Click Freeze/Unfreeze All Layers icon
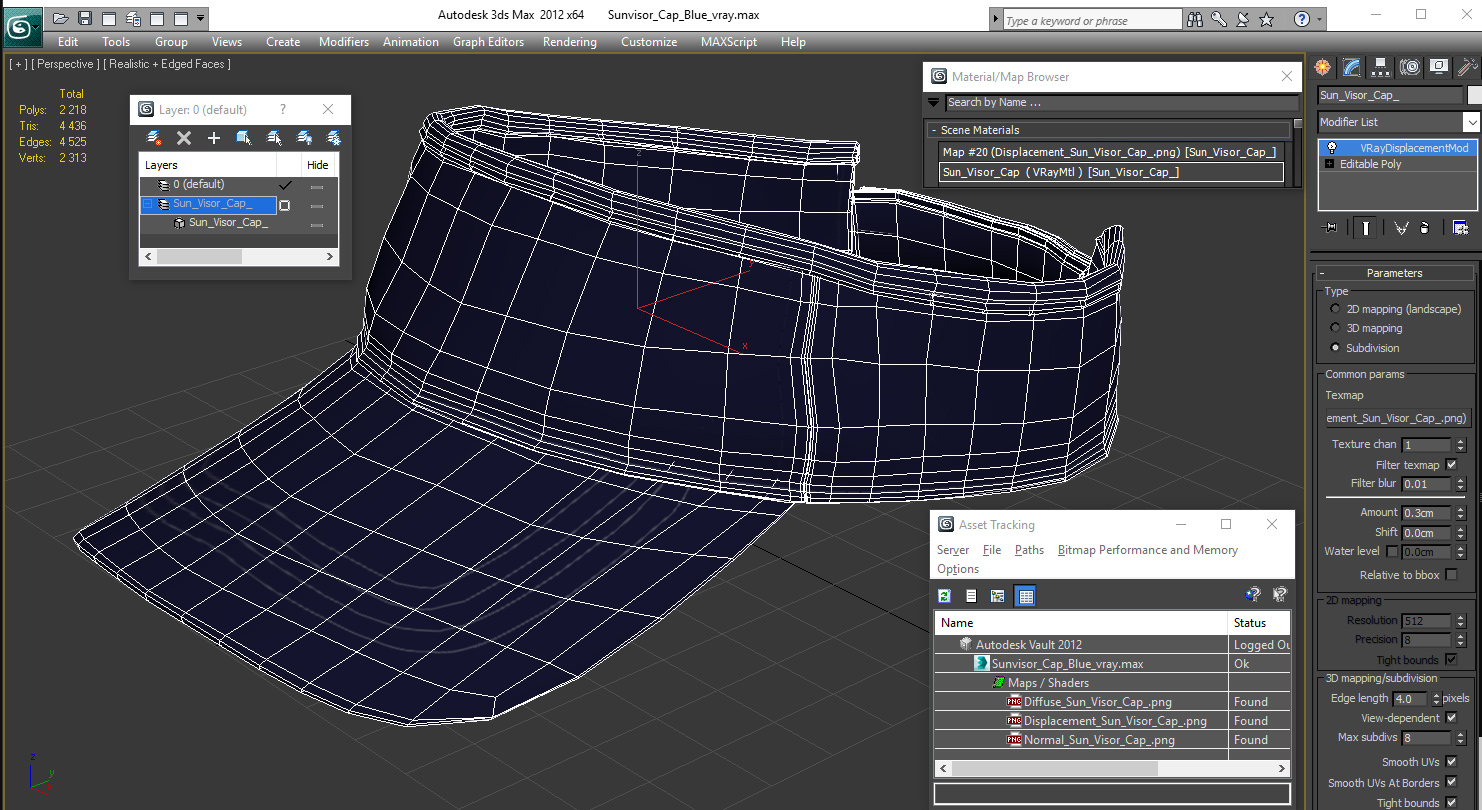The image size is (1482, 810). pyautogui.click(x=334, y=138)
